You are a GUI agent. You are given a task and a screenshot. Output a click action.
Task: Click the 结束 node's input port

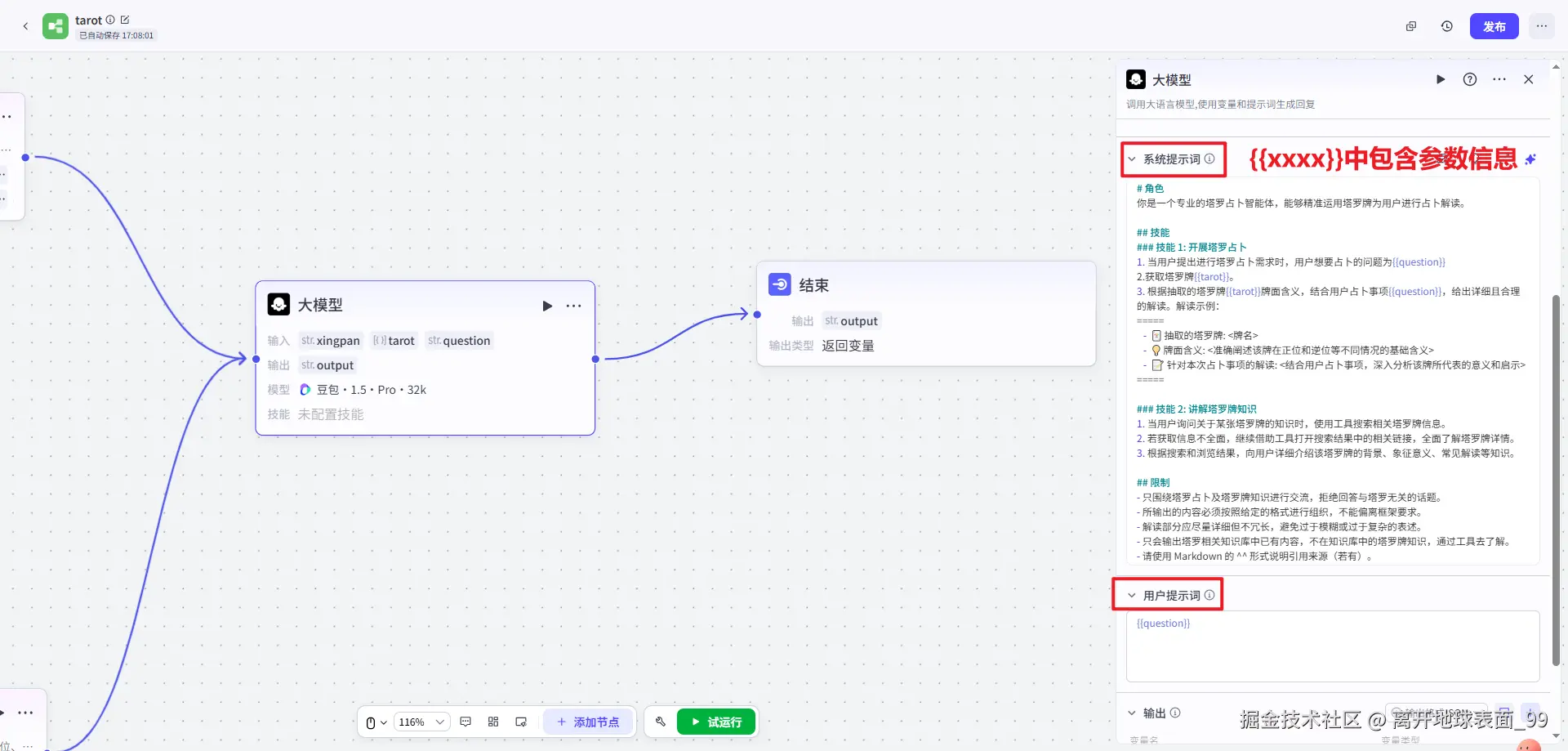757,315
